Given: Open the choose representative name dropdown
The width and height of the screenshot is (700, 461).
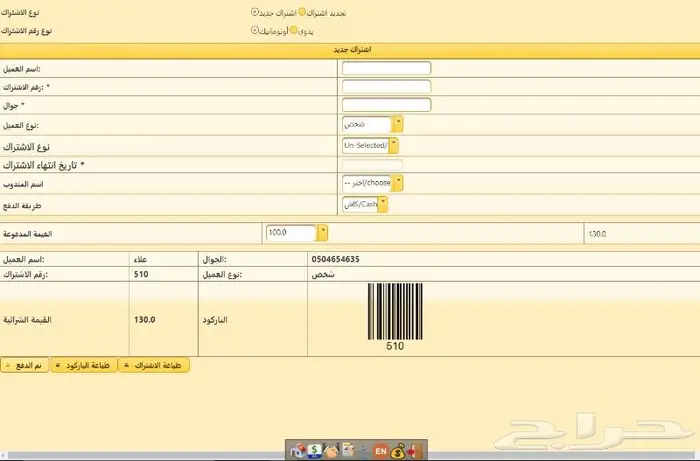Looking at the screenshot, I should point(398,183).
